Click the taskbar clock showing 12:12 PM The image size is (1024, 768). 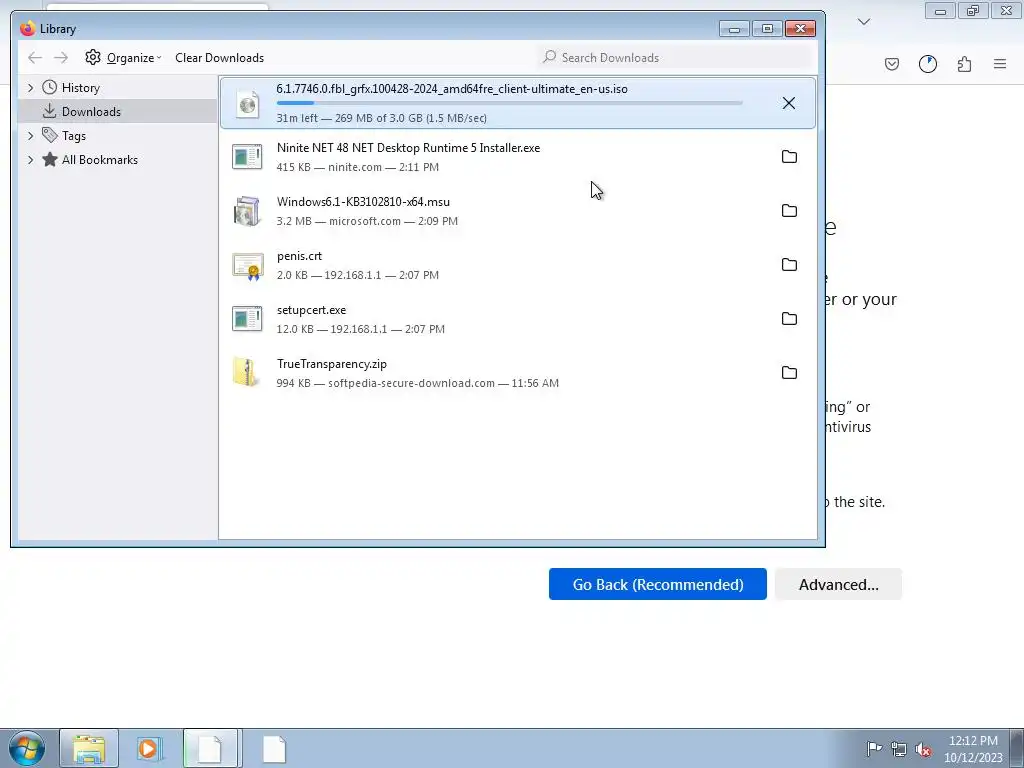[973, 749]
